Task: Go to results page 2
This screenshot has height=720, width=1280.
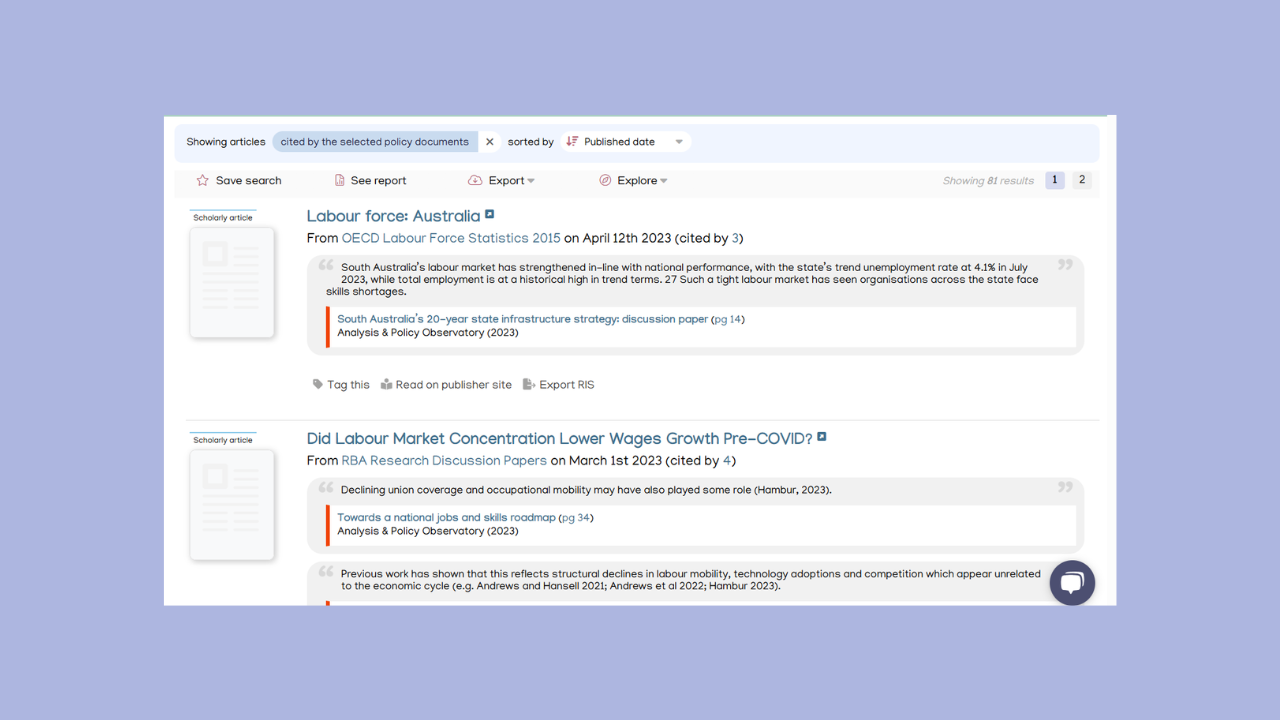Action: click(x=1081, y=181)
